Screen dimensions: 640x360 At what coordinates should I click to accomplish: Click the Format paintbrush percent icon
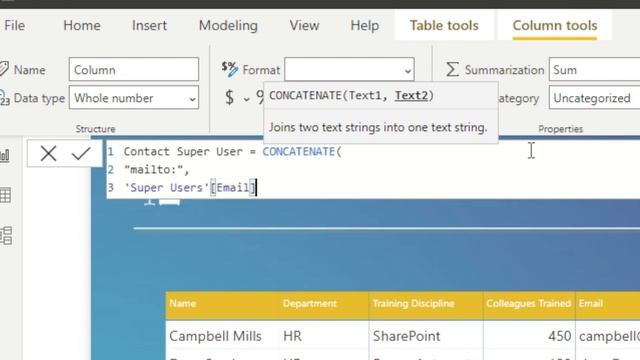coord(230,69)
